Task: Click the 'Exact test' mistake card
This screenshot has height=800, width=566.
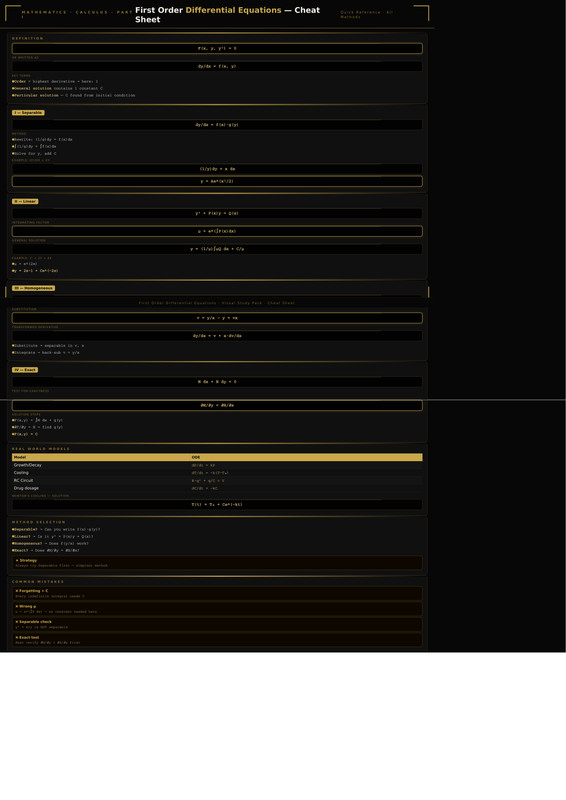Action: coord(217,640)
